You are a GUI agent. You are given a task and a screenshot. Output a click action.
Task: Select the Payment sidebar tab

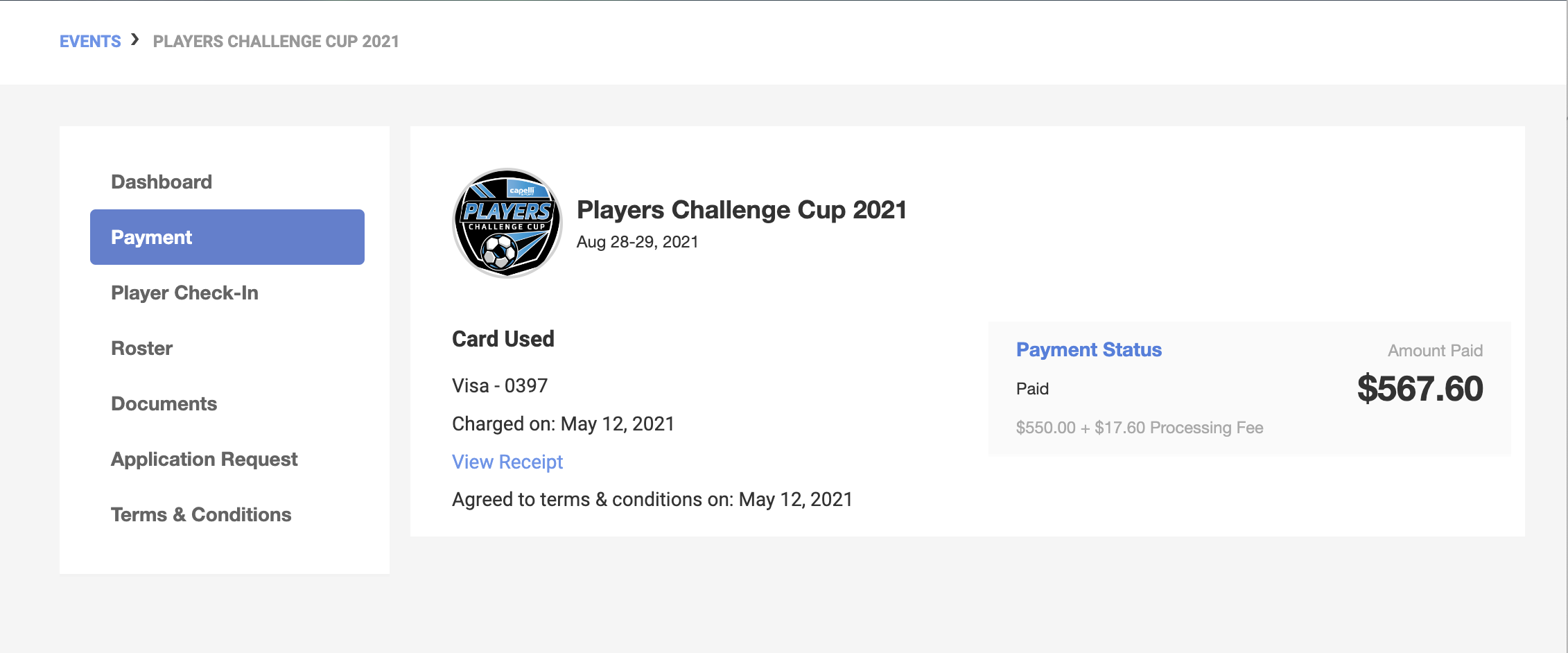point(227,237)
